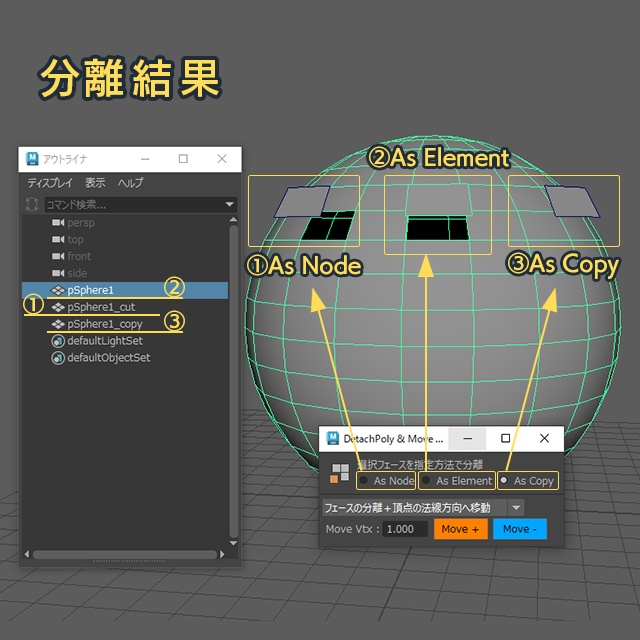
Task: Click the orange Move + button
Action: coord(460,529)
